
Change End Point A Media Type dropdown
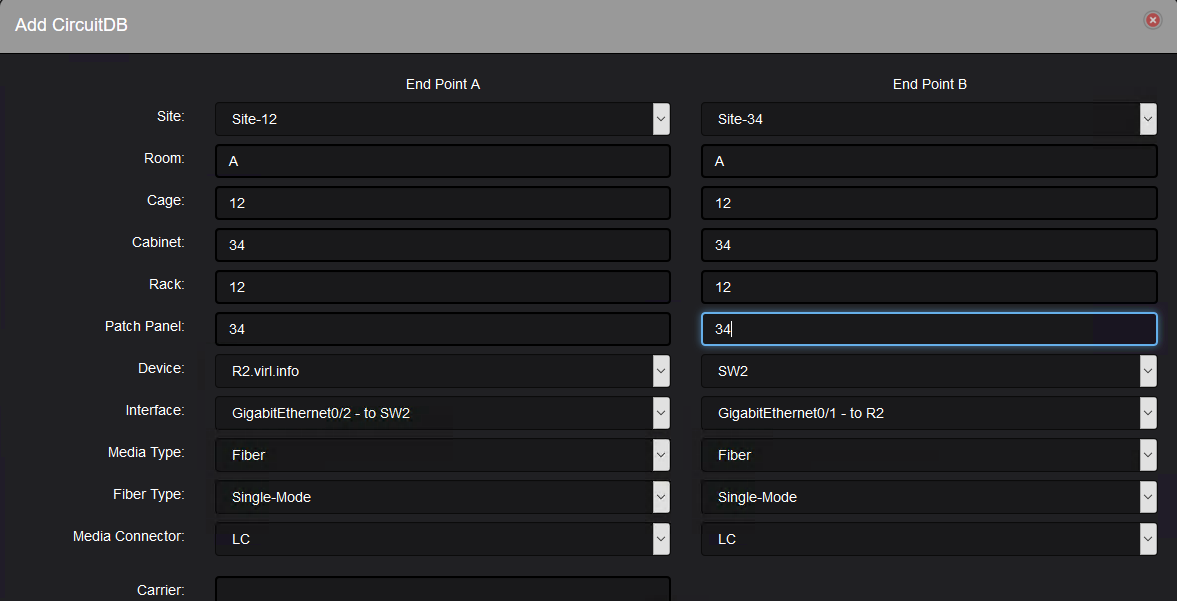click(x=442, y=455)
